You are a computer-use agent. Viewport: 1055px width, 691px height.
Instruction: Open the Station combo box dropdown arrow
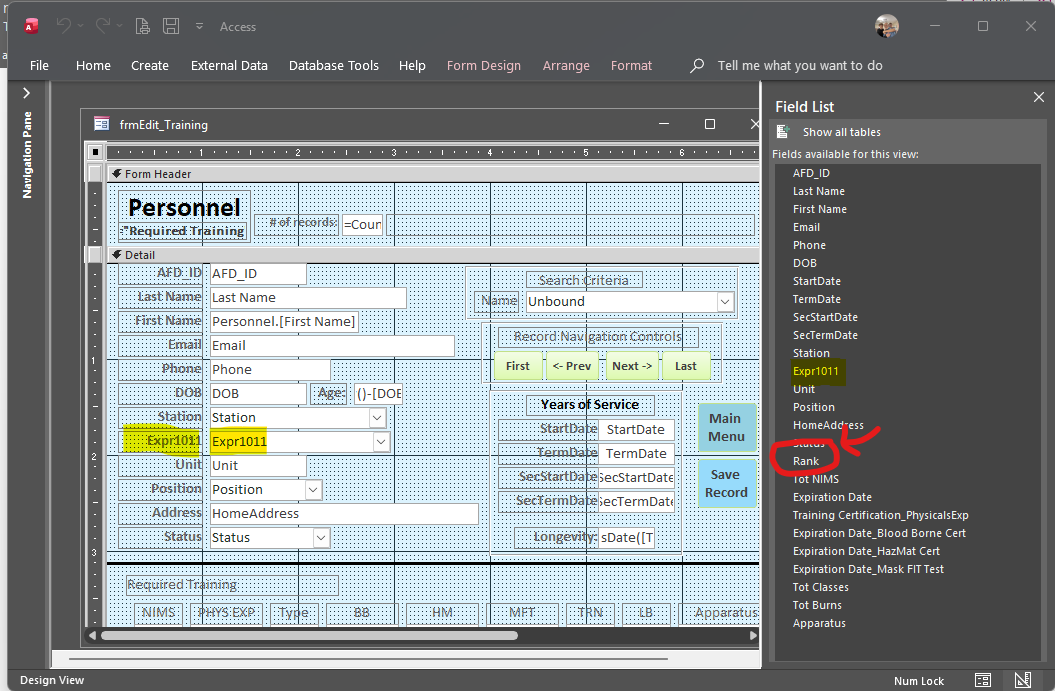(377, 417)
